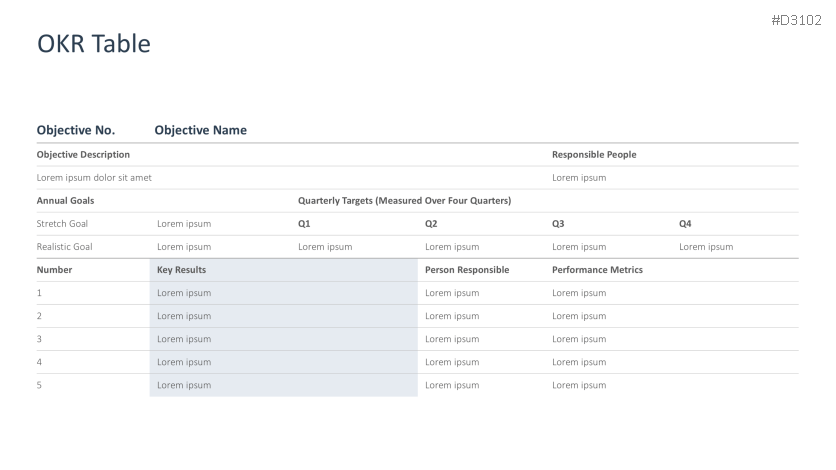
Task: Select the Objective Name heading
Action: 200,130
